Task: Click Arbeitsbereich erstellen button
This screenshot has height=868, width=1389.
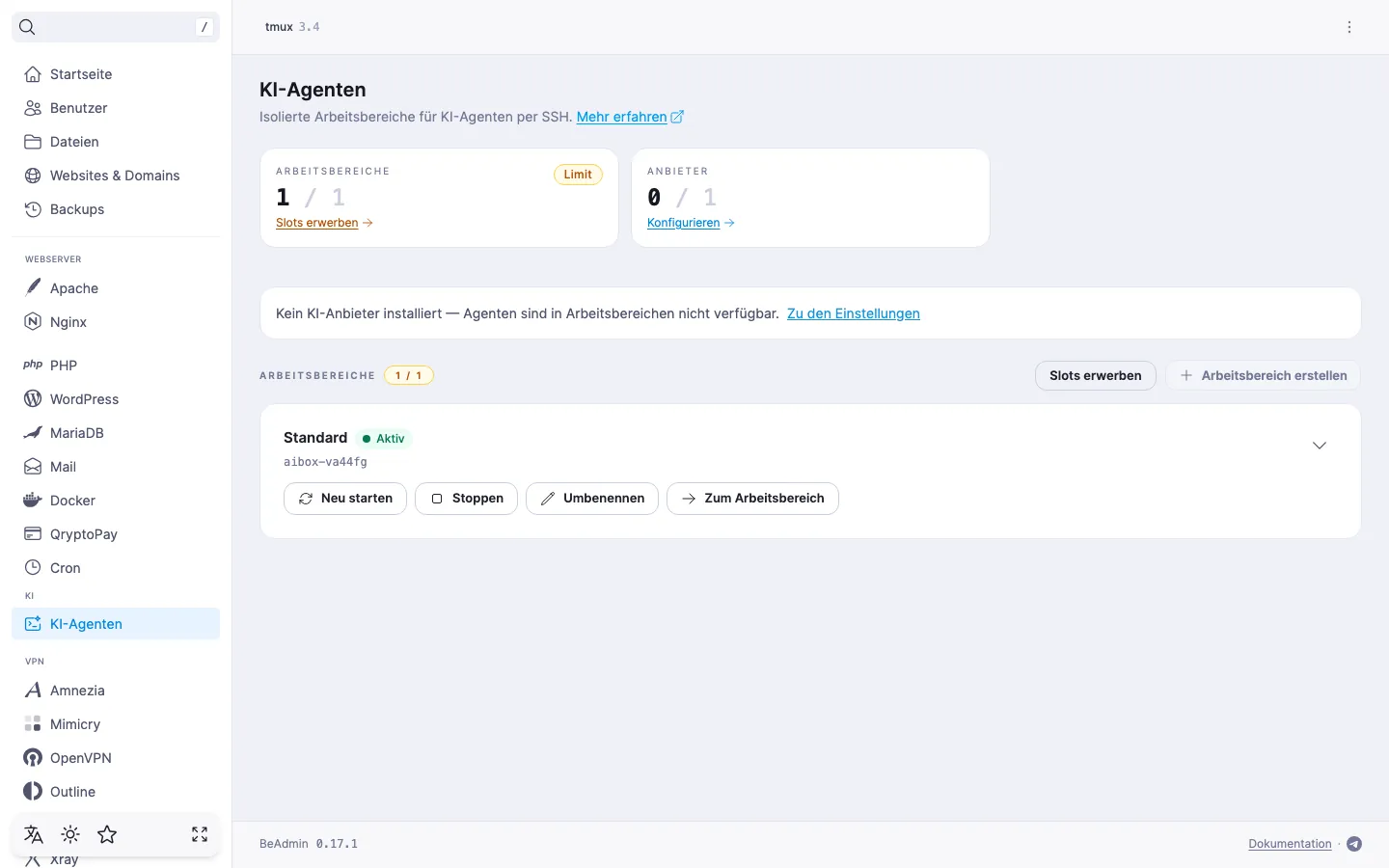Action: 1264,375
